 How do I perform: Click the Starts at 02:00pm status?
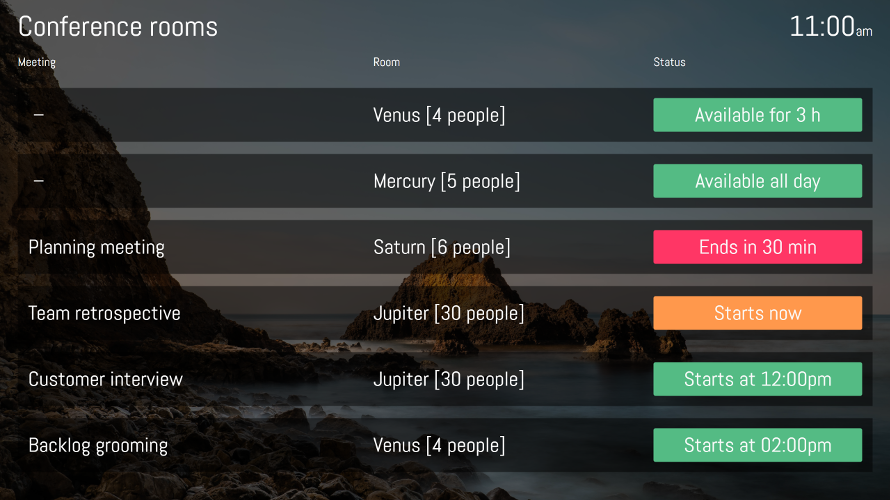tap(757, 445)
